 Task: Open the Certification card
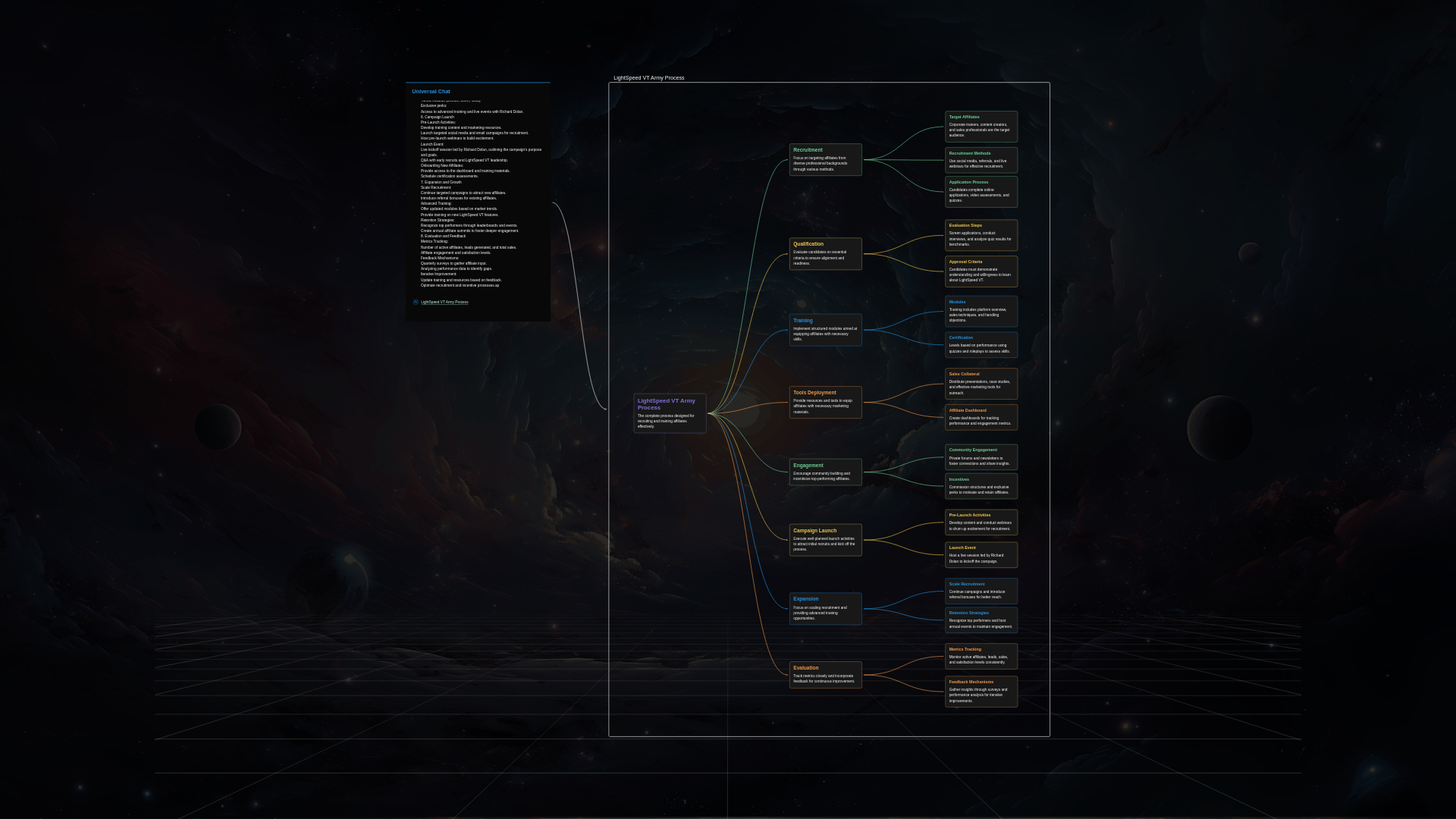click(x=981, y=345)
